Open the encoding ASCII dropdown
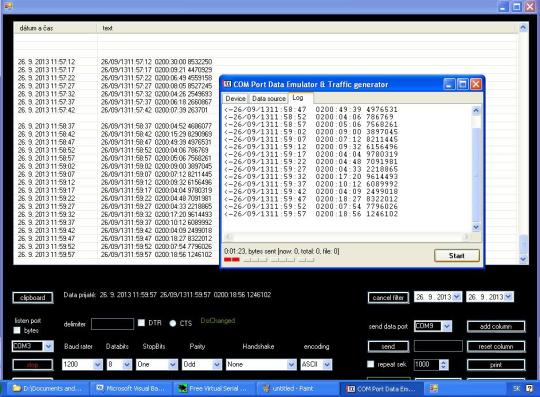 click(x=328, y=364)
